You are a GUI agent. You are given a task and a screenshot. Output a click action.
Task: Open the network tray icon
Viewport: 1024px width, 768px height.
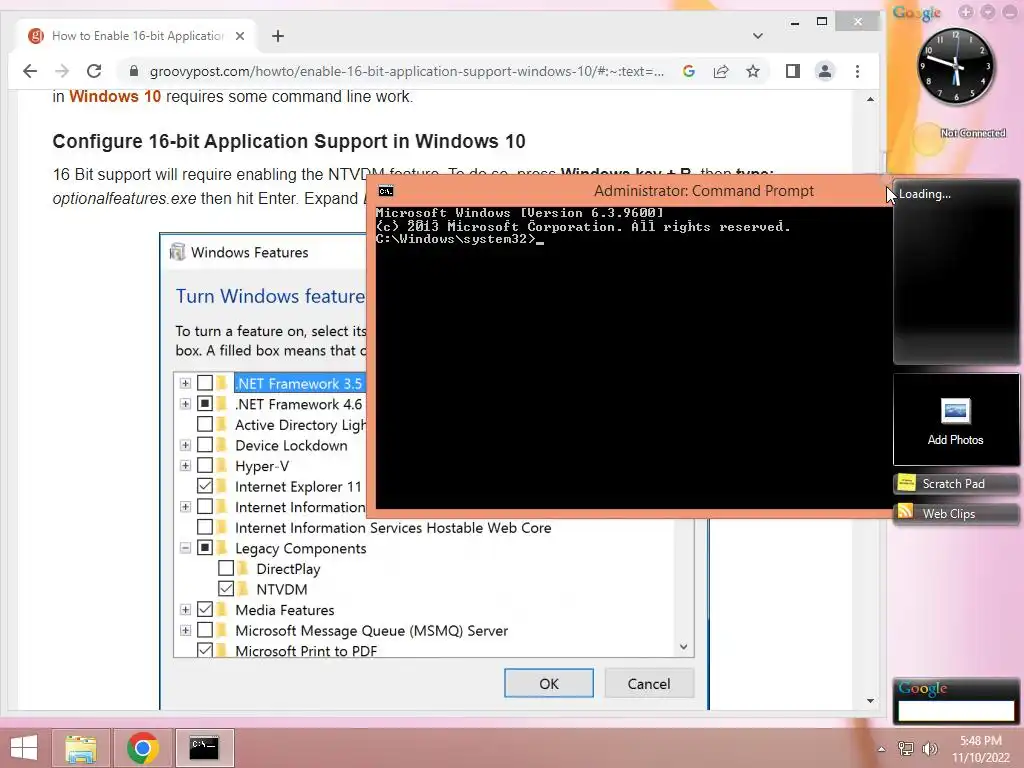pos(906,749)
